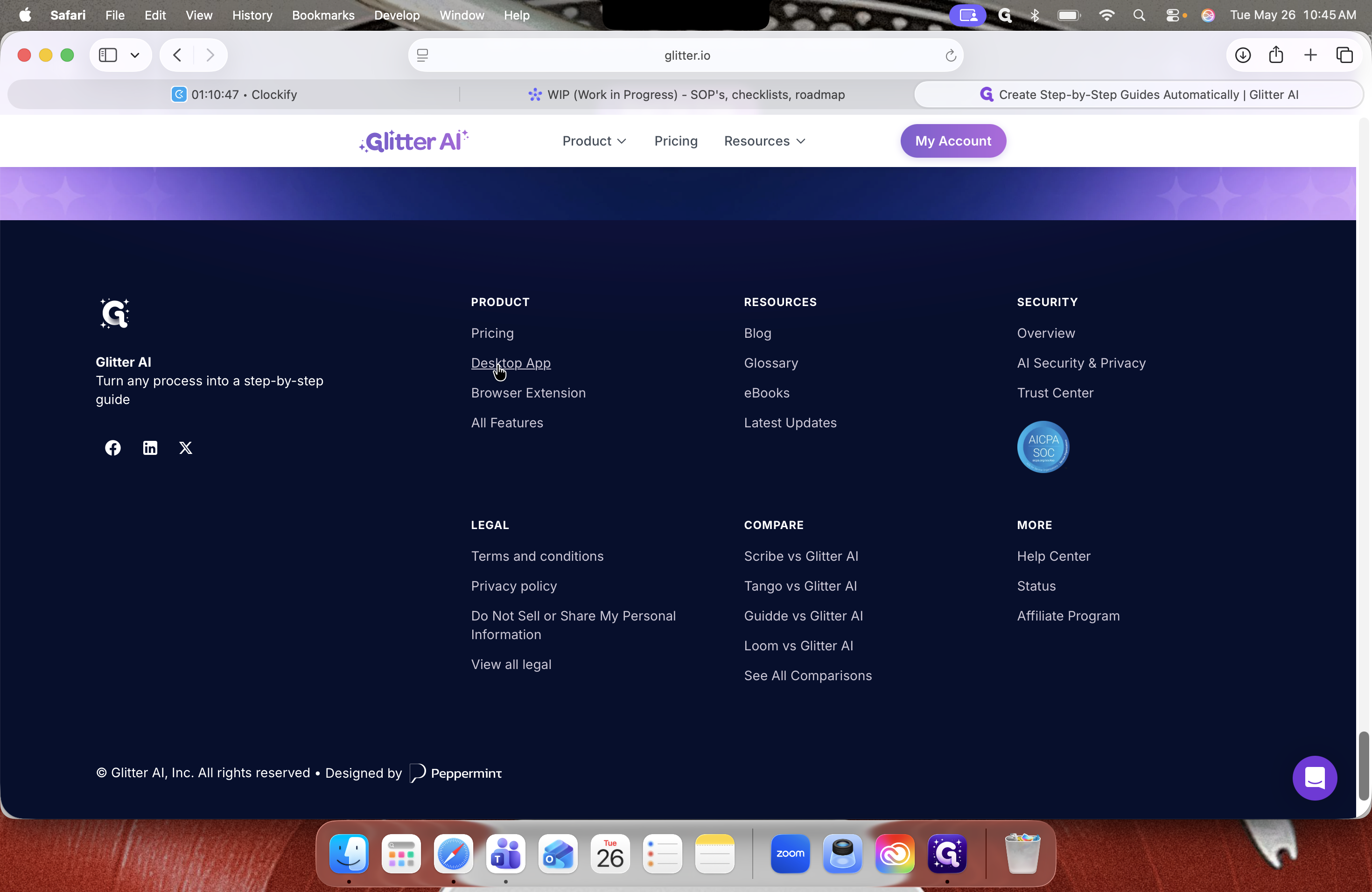Screen dimensions: 1372x892
Task: Open the Trust Center link
Action: pyautogui.click(x=1055, y=393)
